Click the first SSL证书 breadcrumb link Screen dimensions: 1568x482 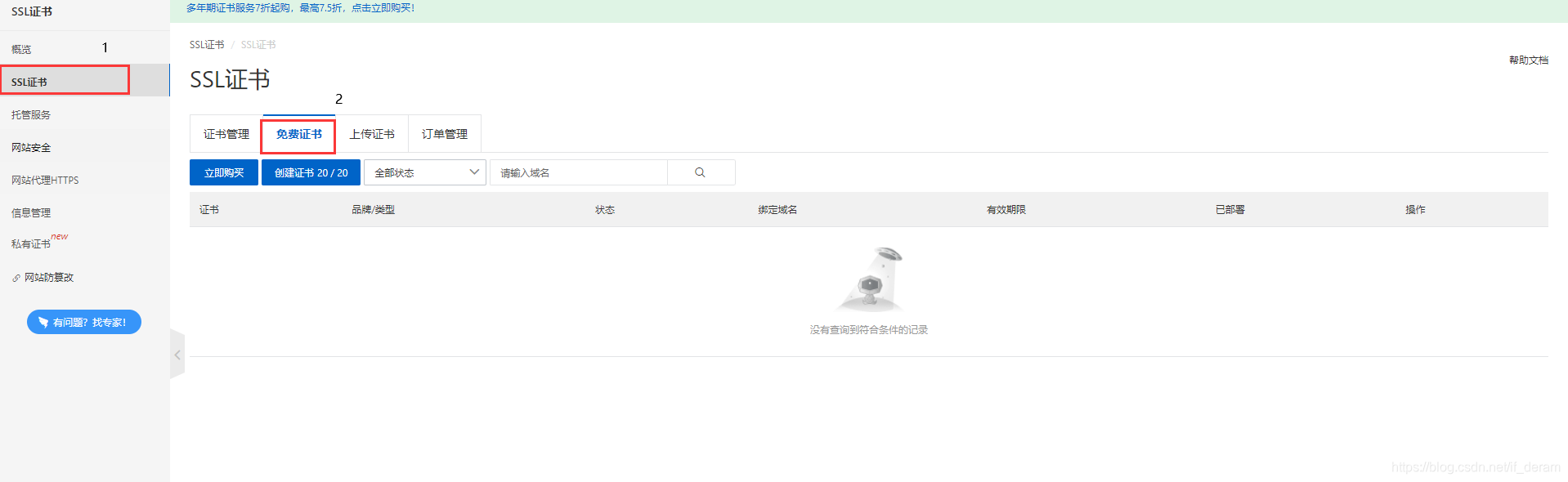(207, 45)
